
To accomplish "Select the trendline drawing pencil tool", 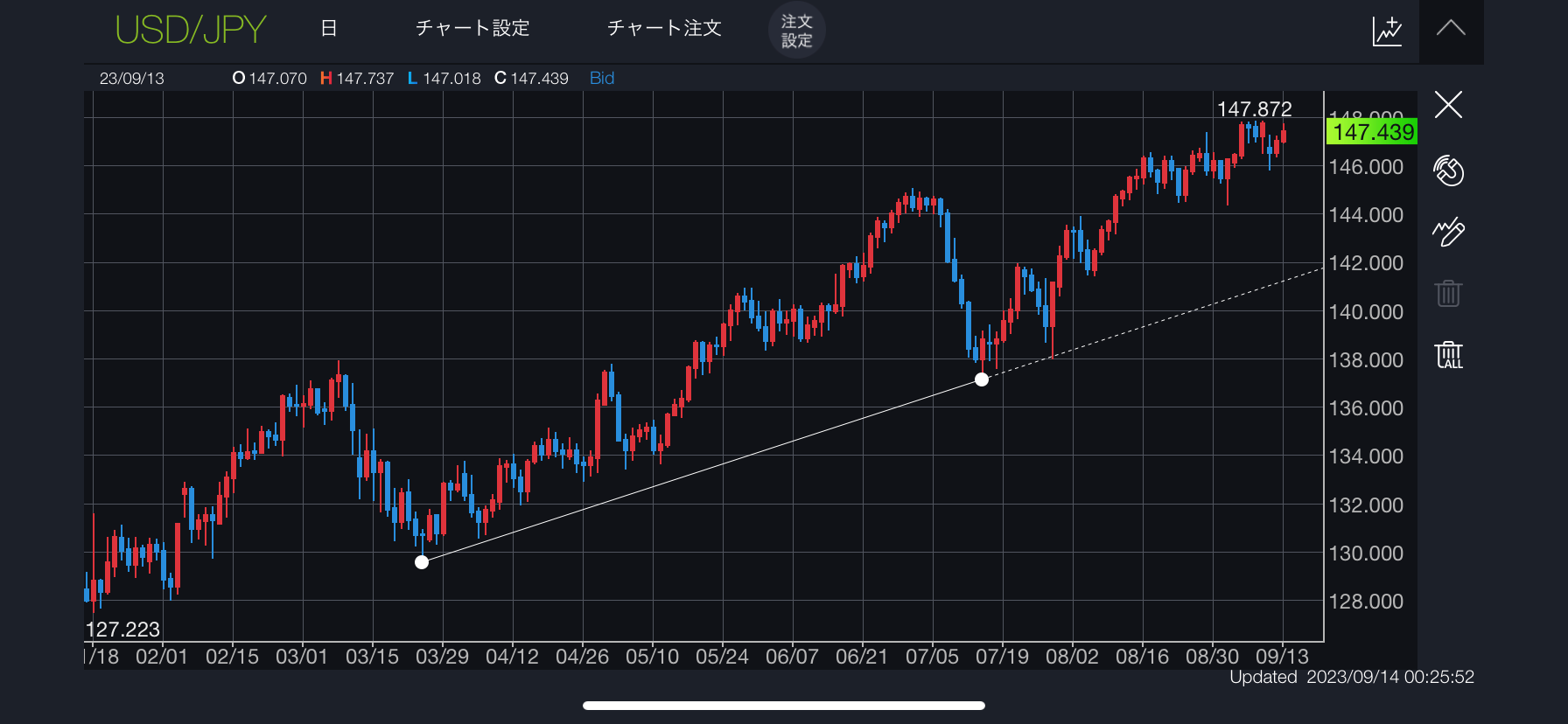I will tap(1448, 232).
